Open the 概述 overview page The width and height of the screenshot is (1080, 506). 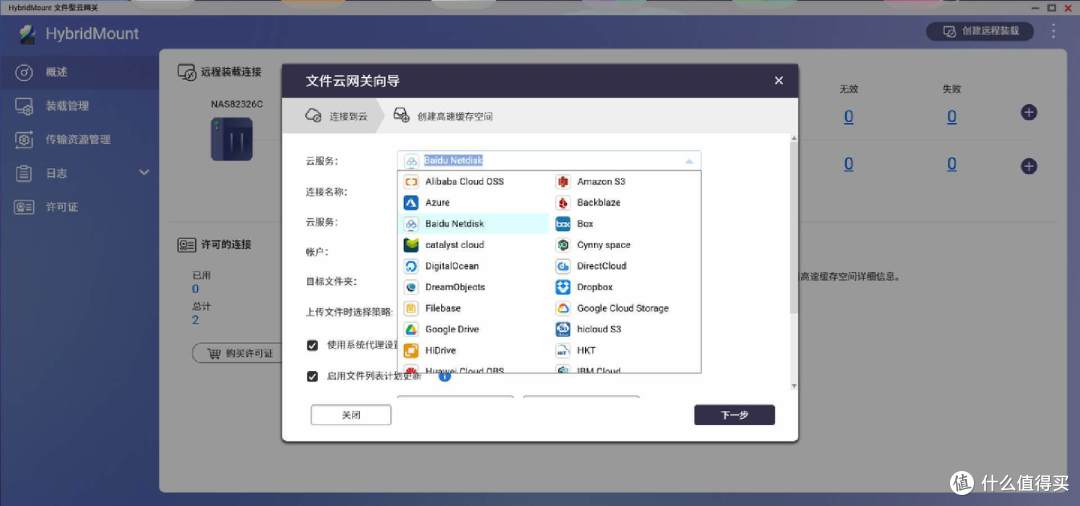[79, 72]
